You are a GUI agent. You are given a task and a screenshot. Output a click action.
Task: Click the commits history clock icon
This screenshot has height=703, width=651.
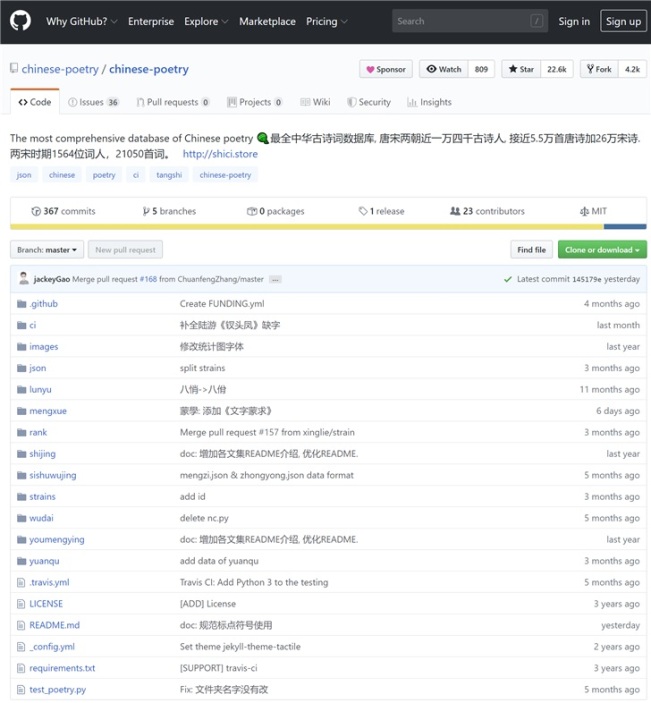(36, 211)
